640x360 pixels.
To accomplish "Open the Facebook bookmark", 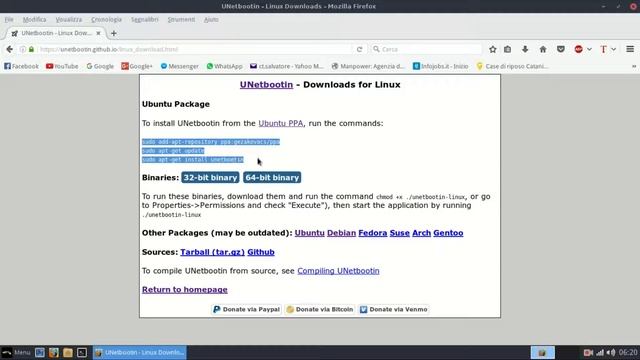I will (21, 66).
